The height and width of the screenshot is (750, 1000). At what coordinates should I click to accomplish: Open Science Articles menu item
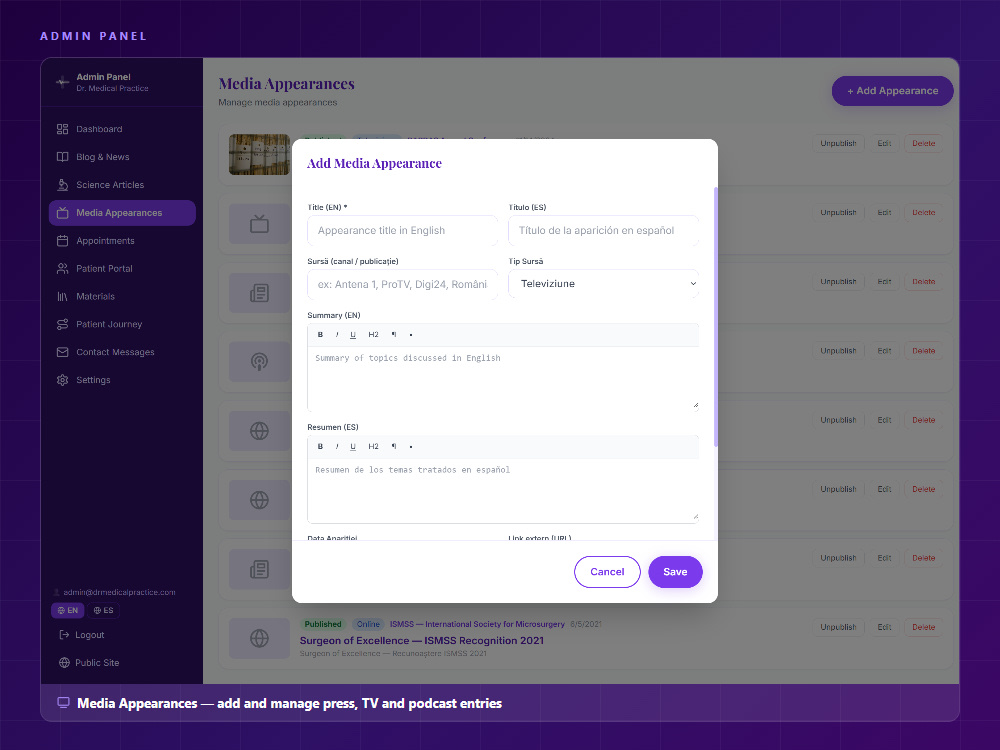[x=122, y=185]
